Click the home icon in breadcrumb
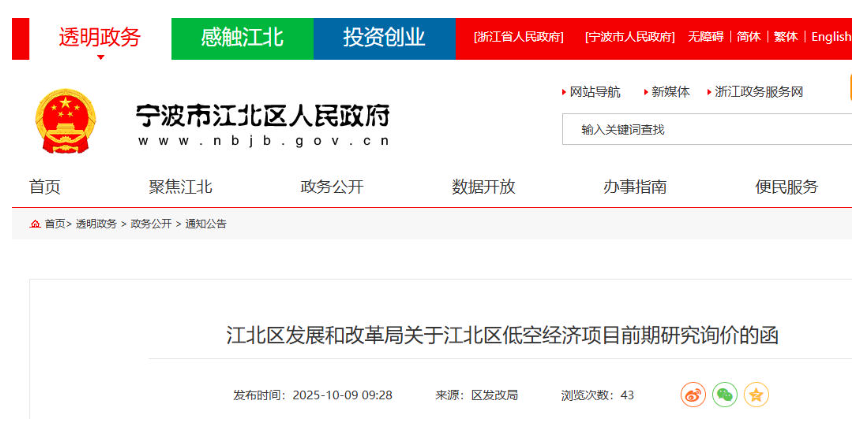 [35, 224]
